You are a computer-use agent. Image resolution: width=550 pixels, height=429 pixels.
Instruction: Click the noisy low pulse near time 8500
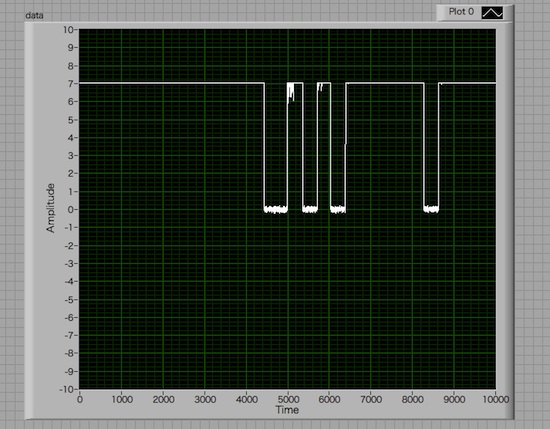(x=431, y=209)
